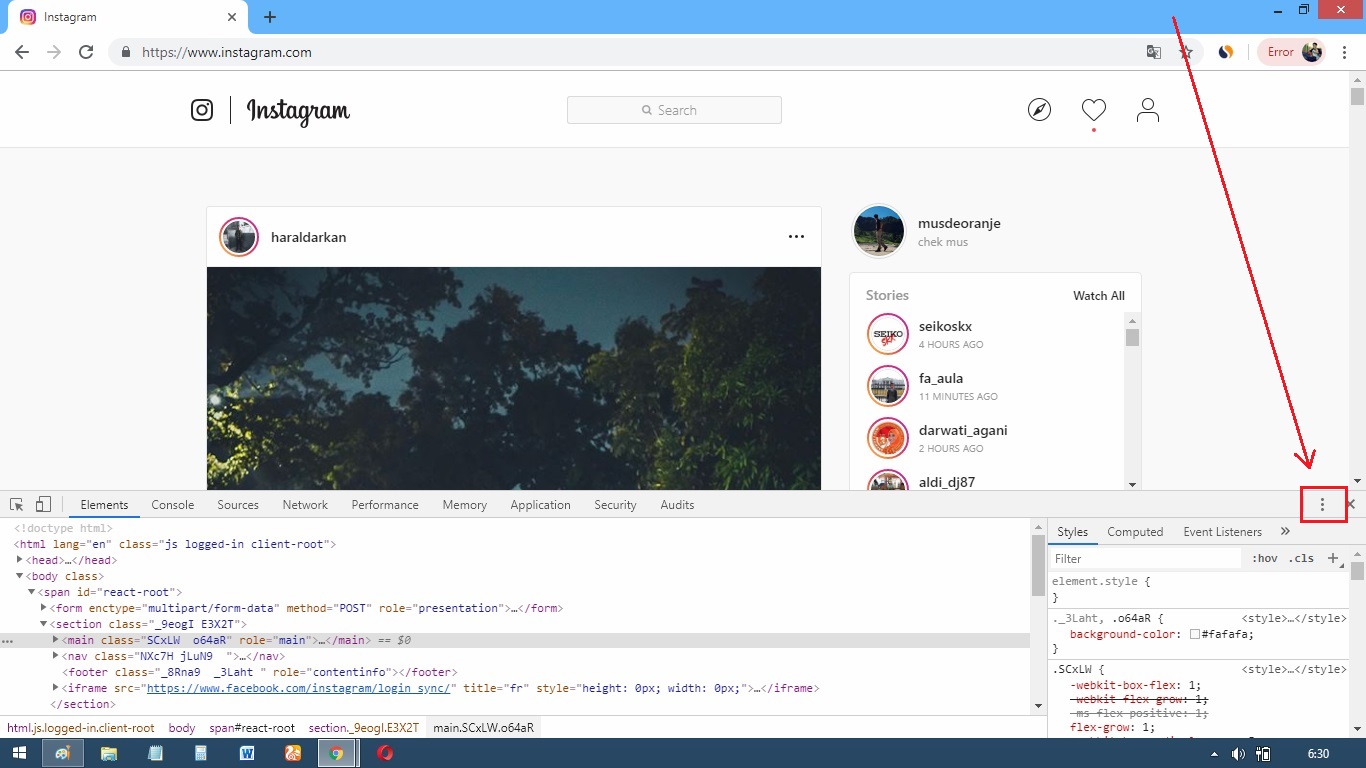Click the volume speaker tray icon

pyautogui.click(x=1238, y=754)
